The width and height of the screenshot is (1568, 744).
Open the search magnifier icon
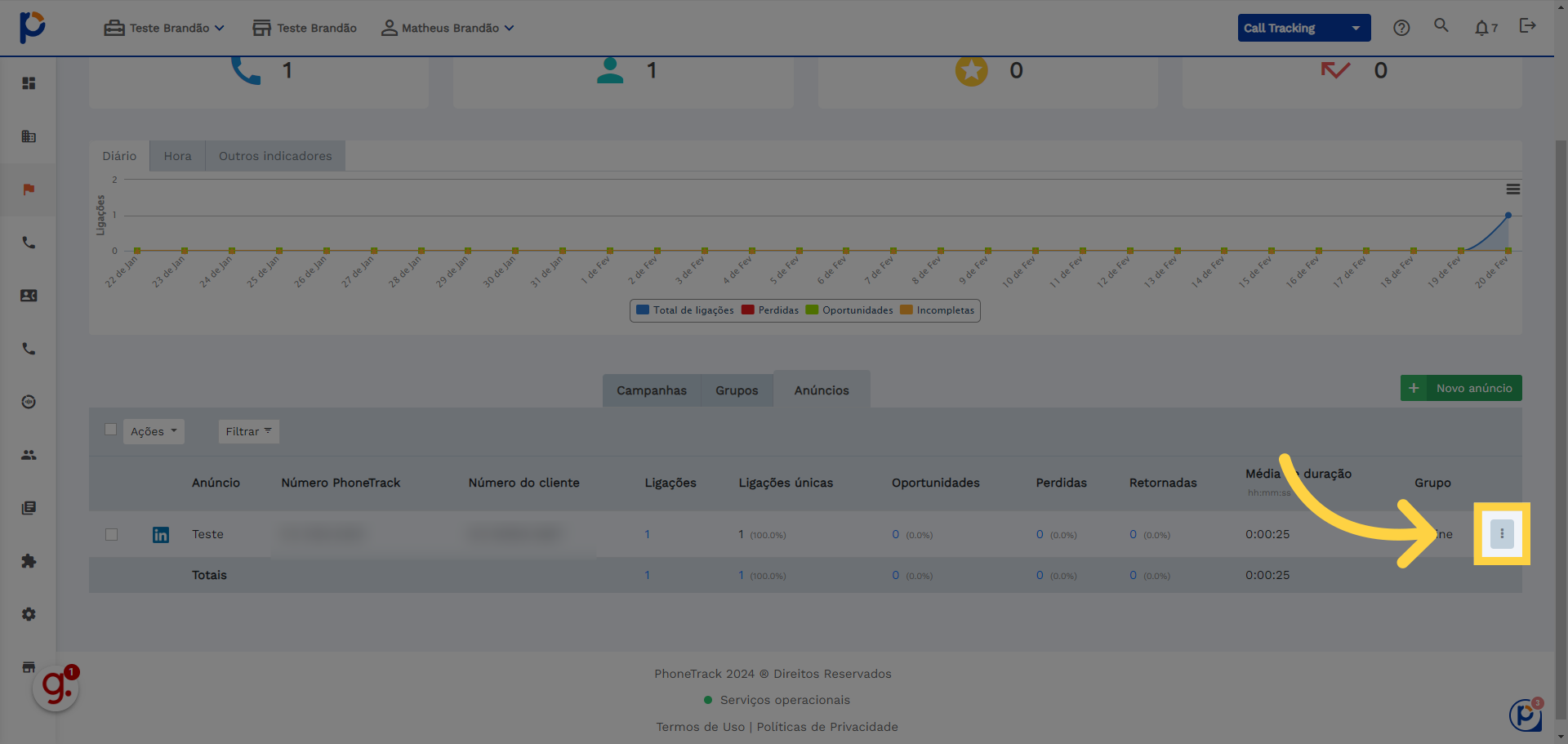pyautogui.click(x=1441, y=25)
